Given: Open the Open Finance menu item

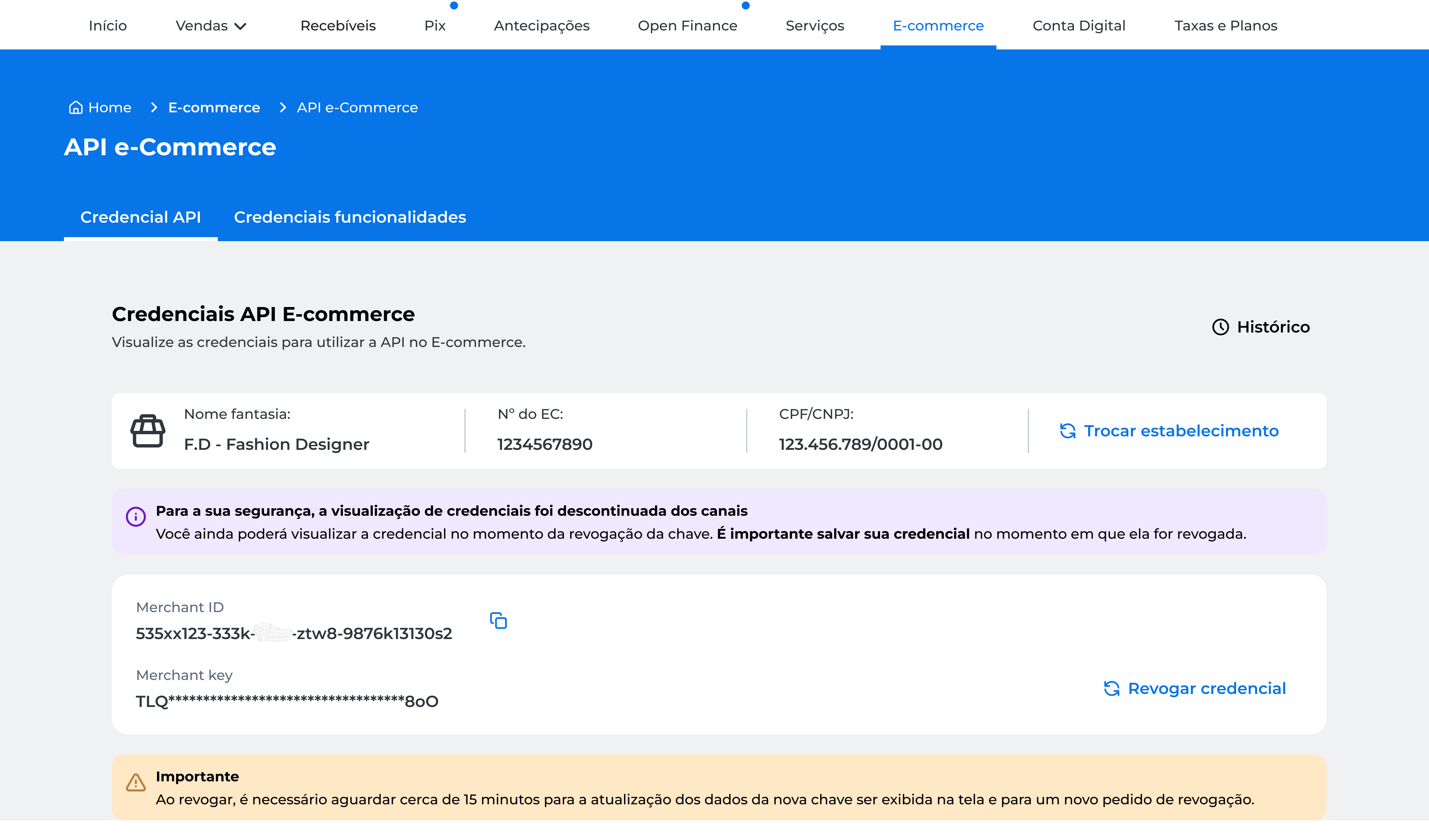Looking at the screenshot, I should pyautogui.click(x=687, y=25).
